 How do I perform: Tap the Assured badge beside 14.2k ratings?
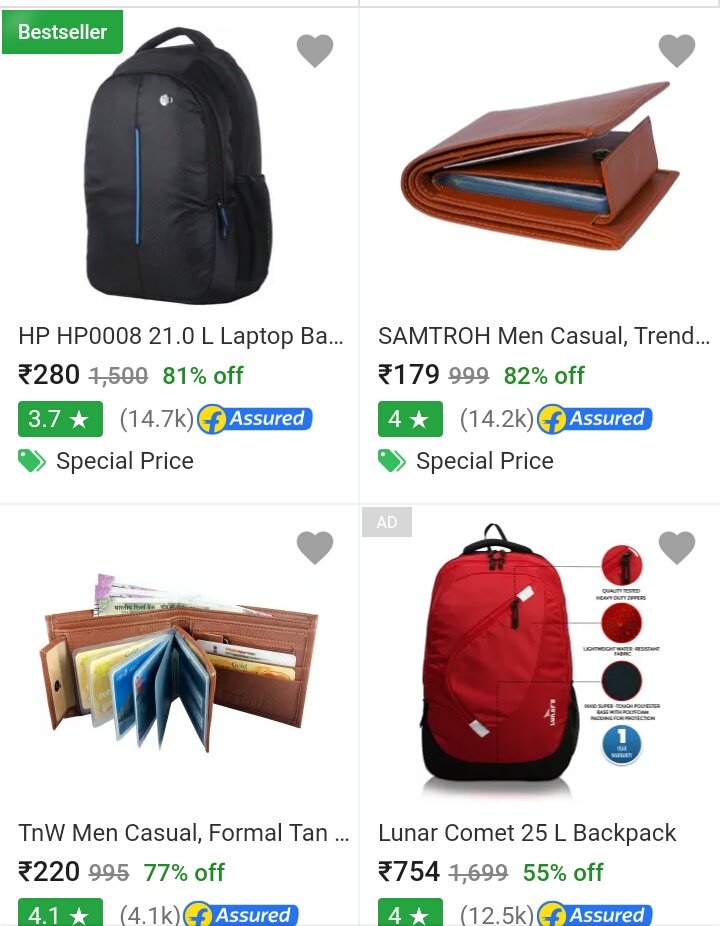[595, 419]
